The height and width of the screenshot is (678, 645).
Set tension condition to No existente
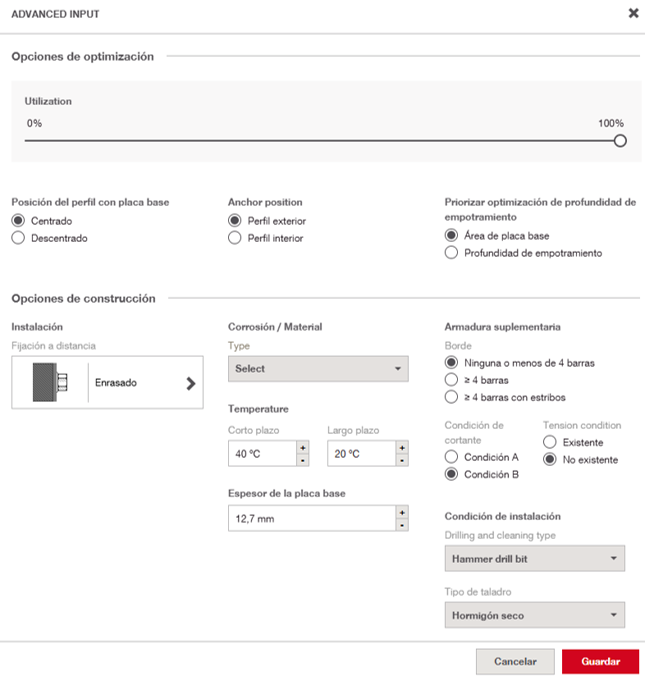(550, 459)
